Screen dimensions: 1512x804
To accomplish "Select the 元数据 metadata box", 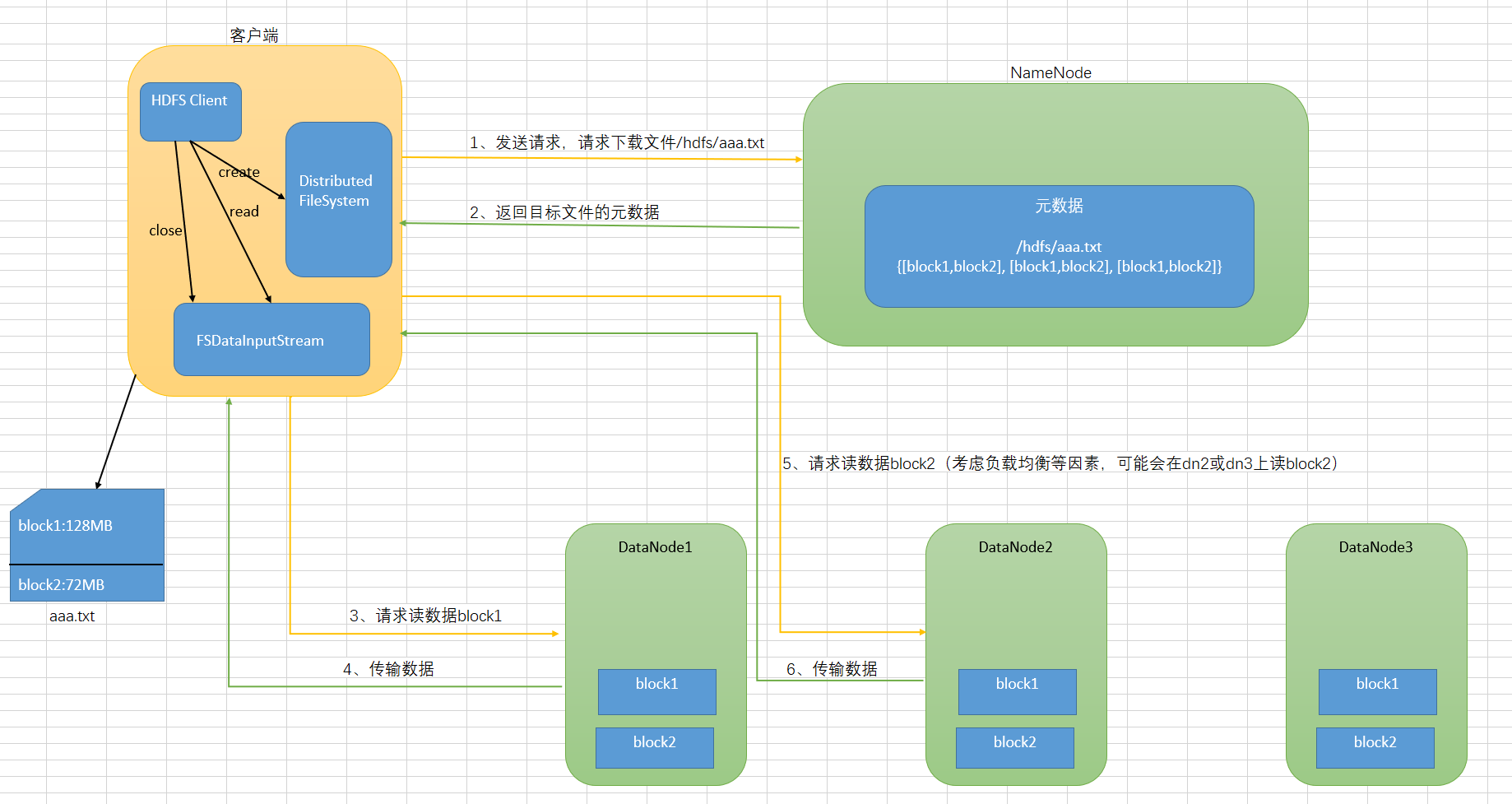I will coord(1059,246).
